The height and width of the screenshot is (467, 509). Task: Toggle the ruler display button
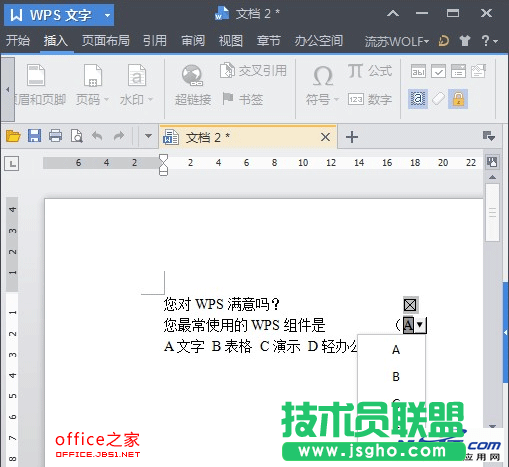pos(492,162)
